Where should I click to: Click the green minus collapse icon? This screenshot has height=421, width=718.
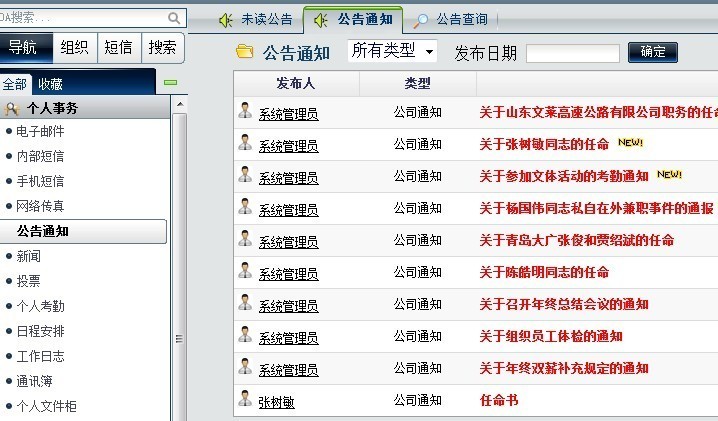[x=170, y=83]
